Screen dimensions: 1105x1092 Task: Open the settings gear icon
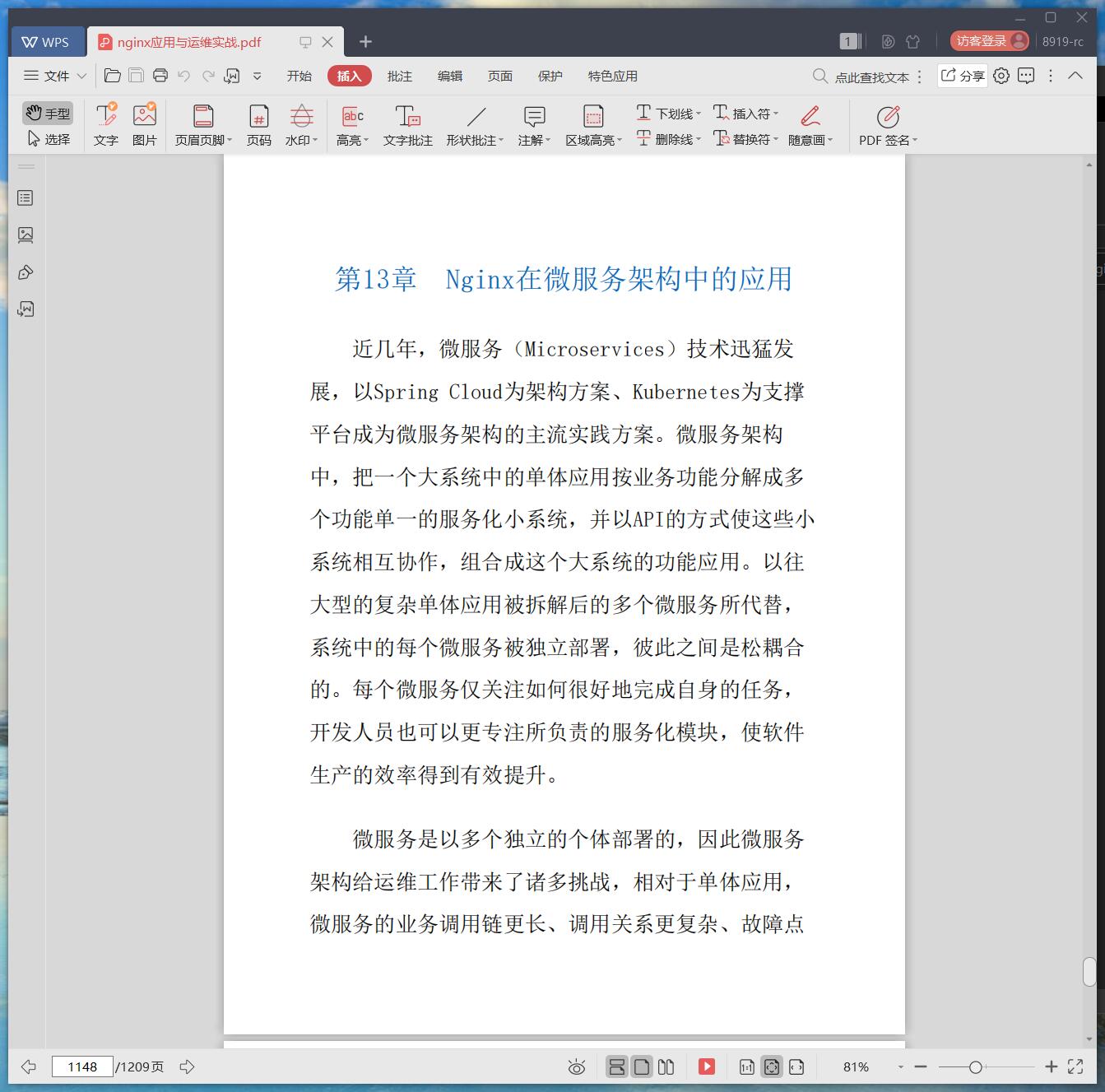pos(1001,76)
